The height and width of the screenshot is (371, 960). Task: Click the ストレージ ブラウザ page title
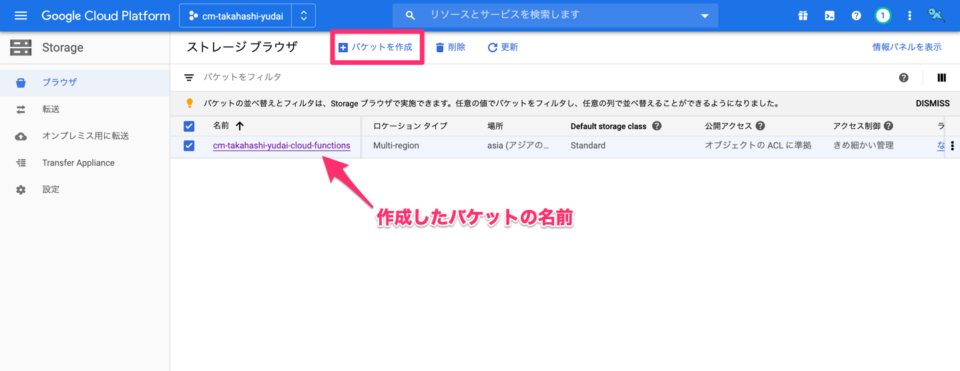pos(242,47)
